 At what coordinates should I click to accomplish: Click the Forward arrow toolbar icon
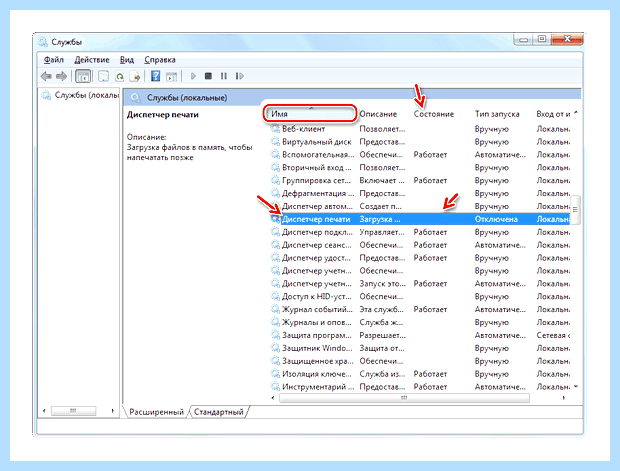[x=61, y=76]
